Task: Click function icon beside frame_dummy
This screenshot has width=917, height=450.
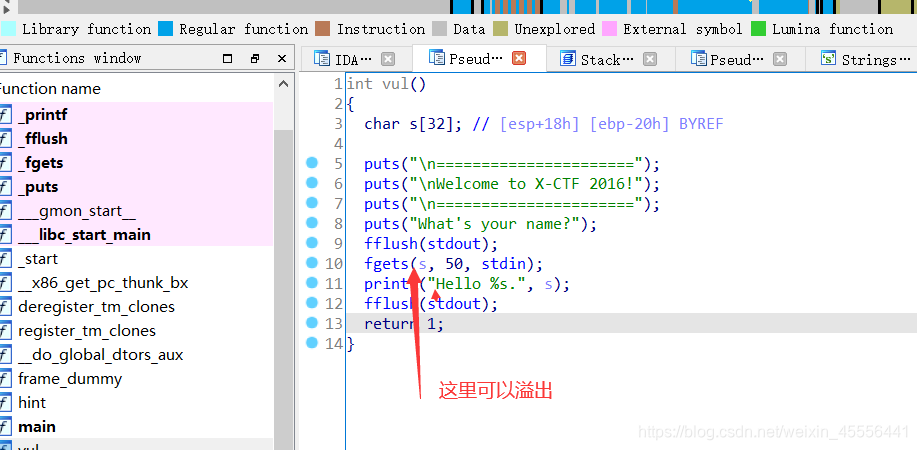Action: point(5,379)
